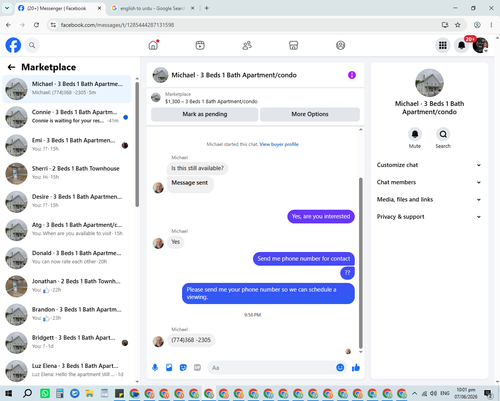Image resolution: width=500 pixels, height=401 pixels.
Task: Click the 'Send me phone number for contact' message
Action: pyautogui.click(x=304, y=259)
